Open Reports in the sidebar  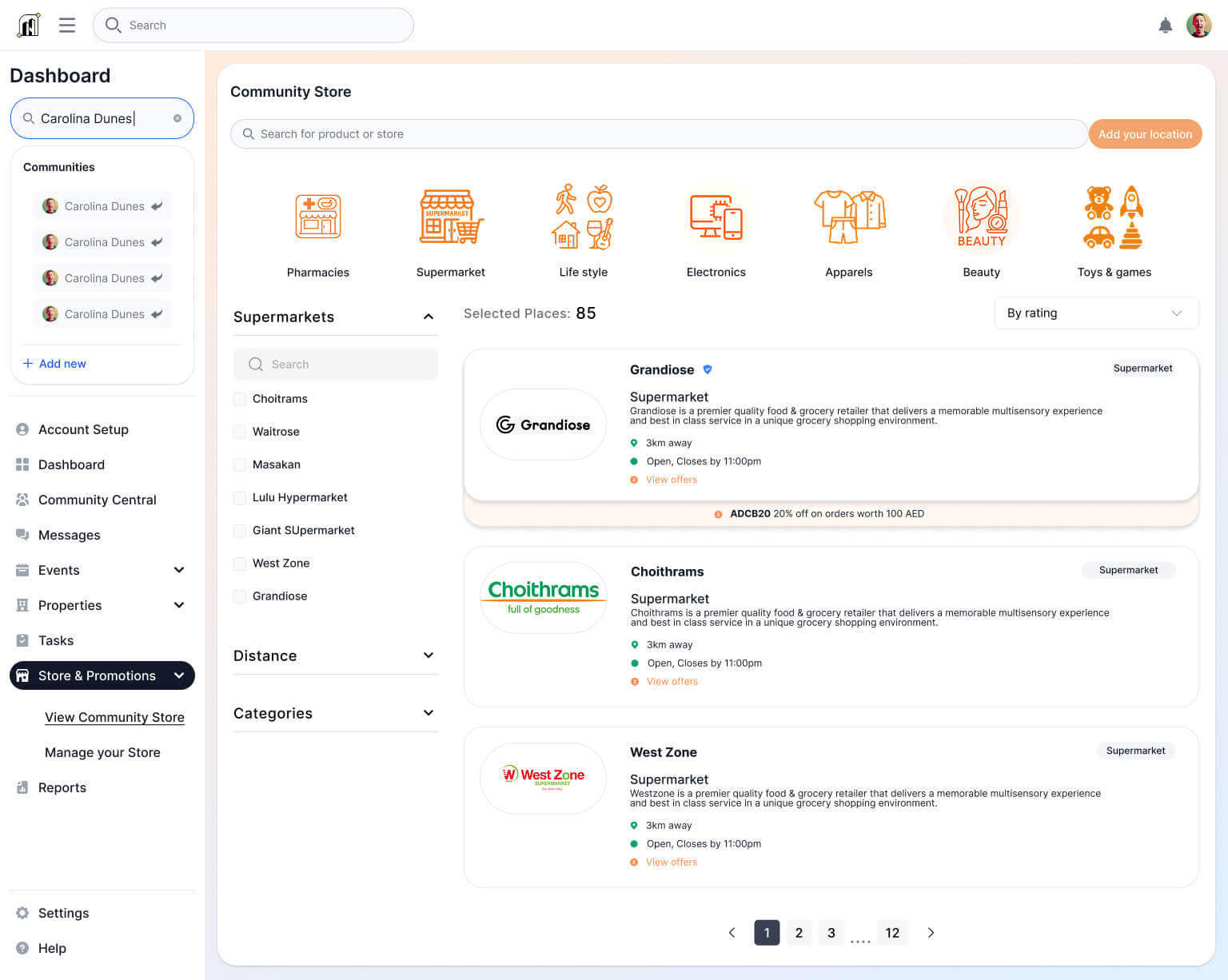pyautogui.click(x=62, y=787)
